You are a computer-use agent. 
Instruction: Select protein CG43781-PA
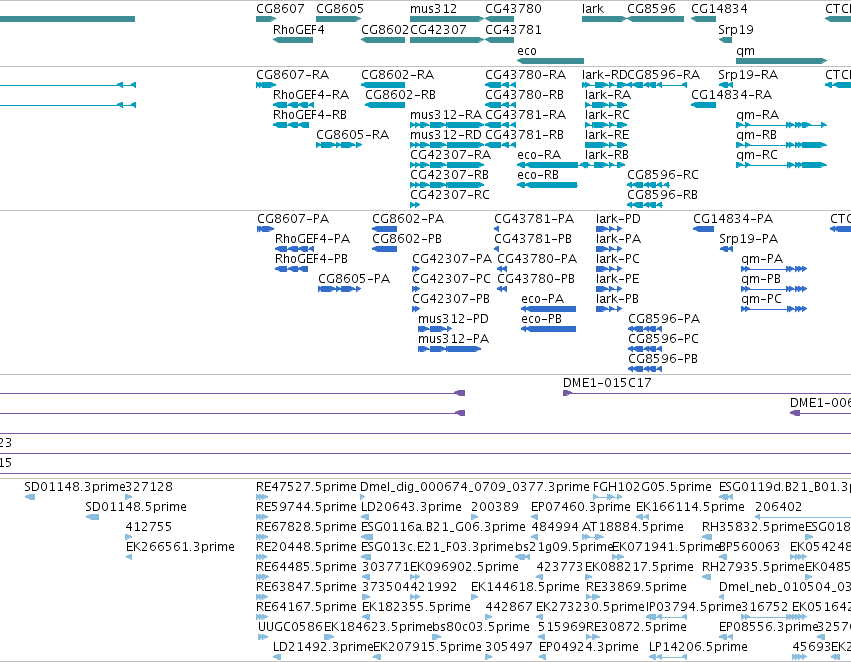pos(534,219)
